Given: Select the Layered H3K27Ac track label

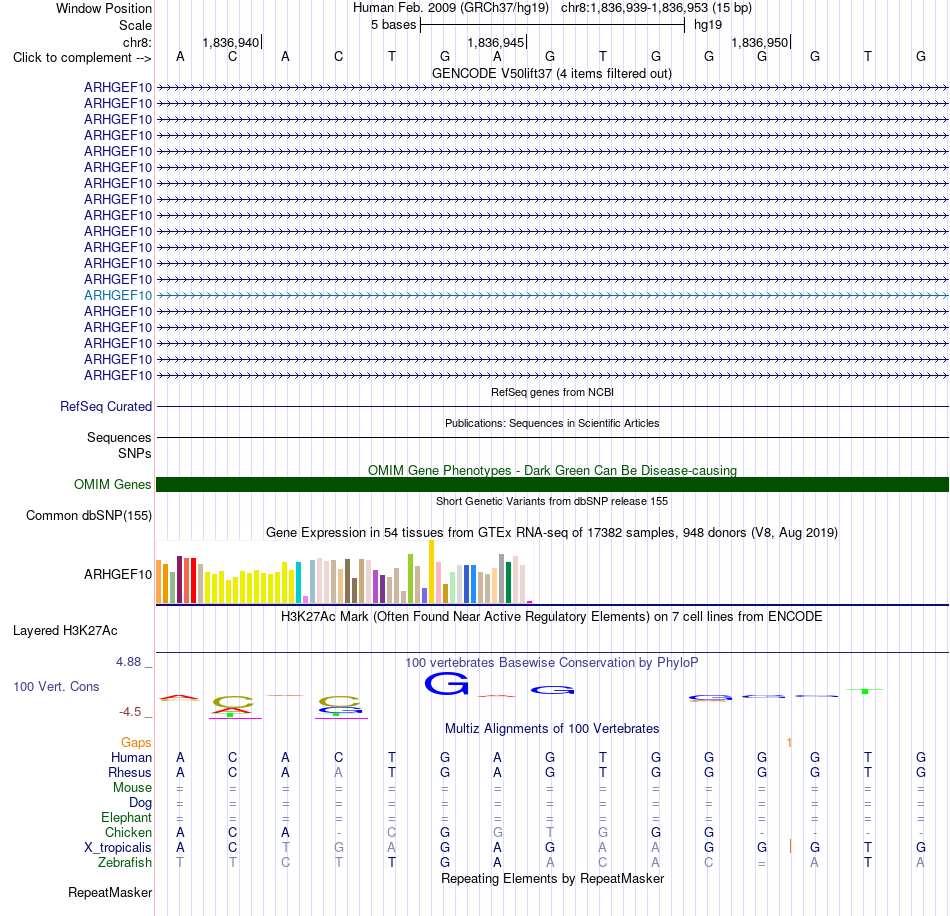Looking at the screenshot, I should coord(65,631).
